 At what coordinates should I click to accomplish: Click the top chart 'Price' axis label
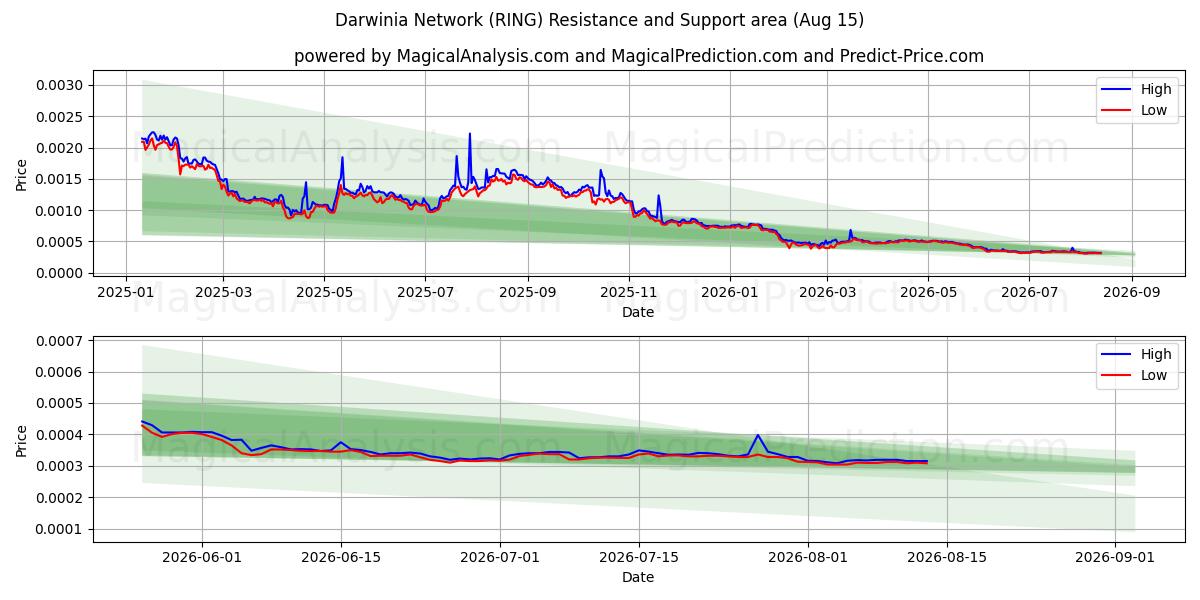click(x=22, y=173)
